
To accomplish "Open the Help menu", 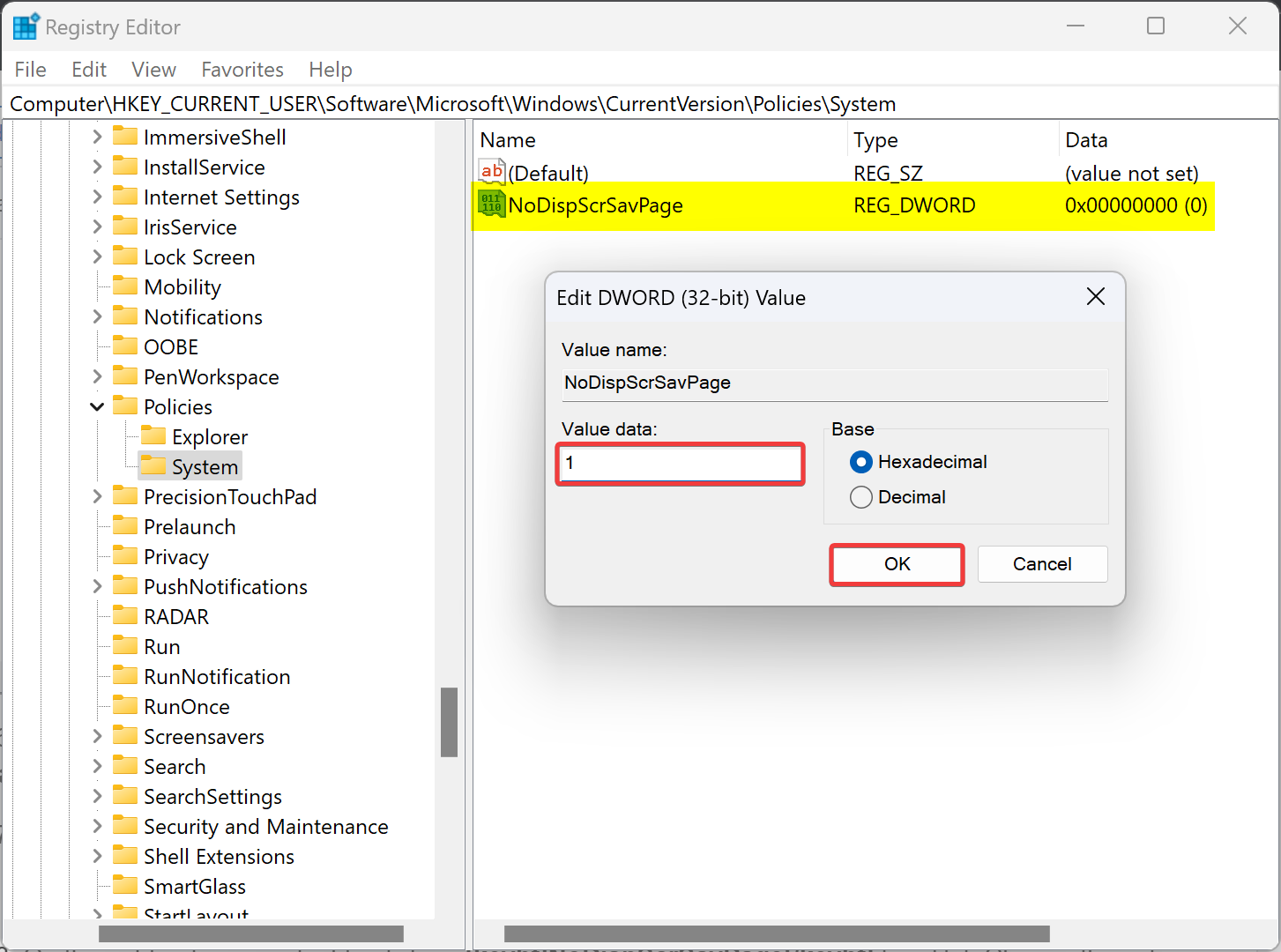I will click(x=331, y=70).
